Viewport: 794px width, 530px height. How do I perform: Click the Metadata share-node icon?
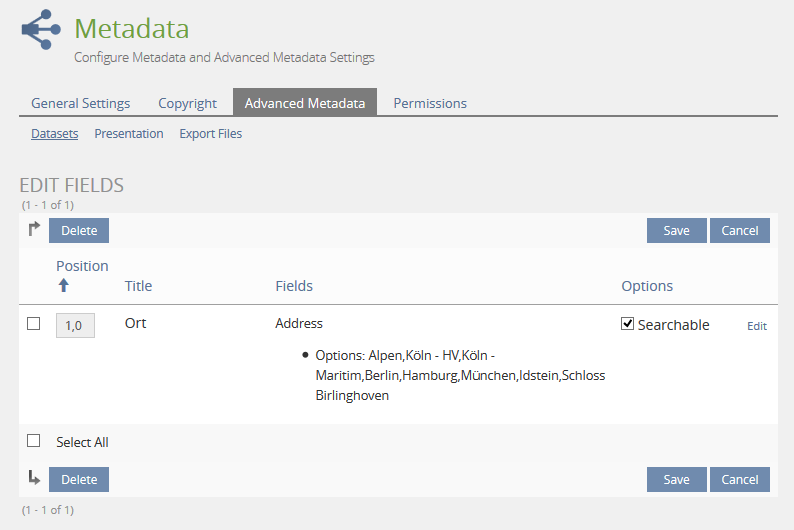[x=41, y=29]
